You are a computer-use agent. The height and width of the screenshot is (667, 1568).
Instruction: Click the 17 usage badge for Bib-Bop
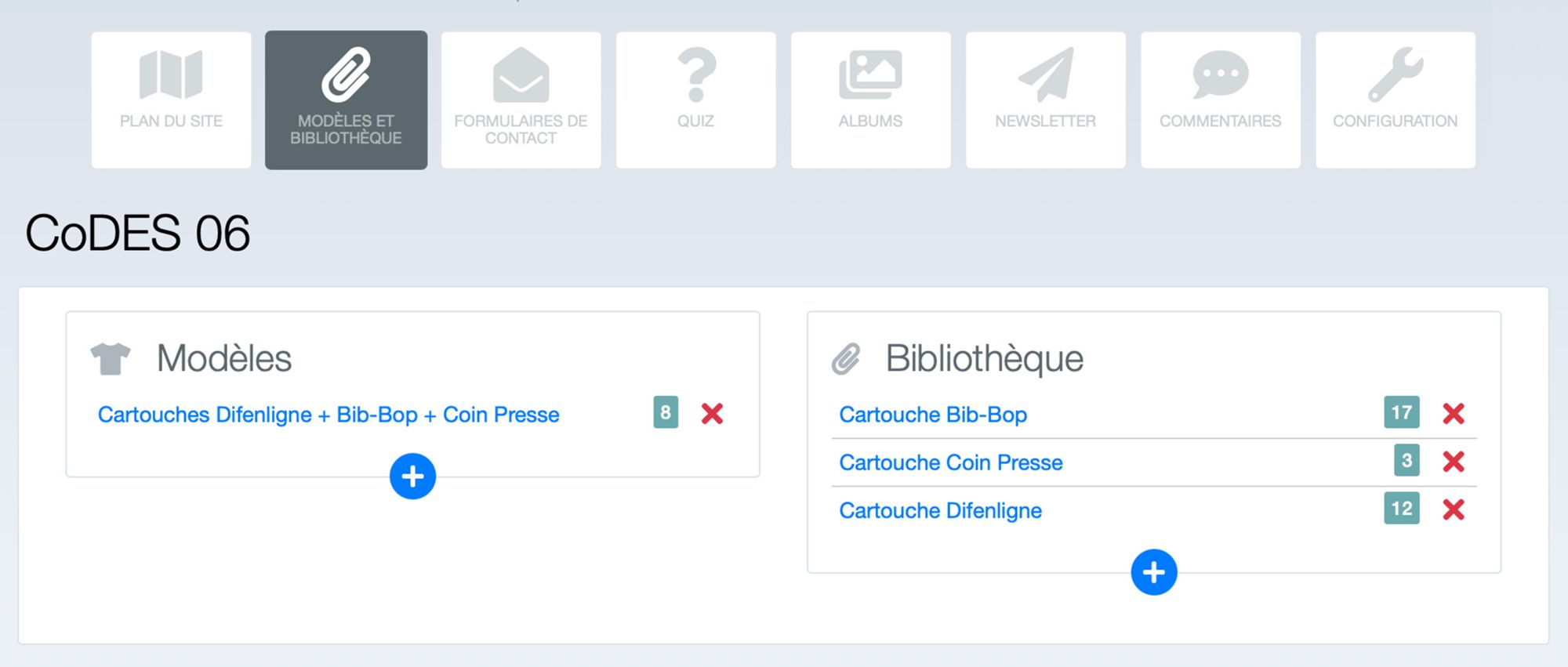[1401, 412]
